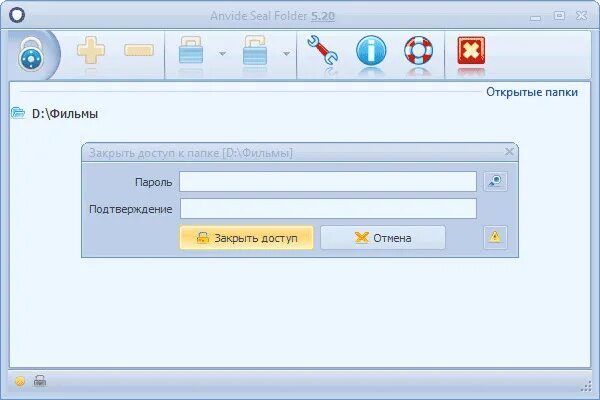The image size is (600, 400).
Task: Exit program with red X toolbar icon
Action: 471,51
